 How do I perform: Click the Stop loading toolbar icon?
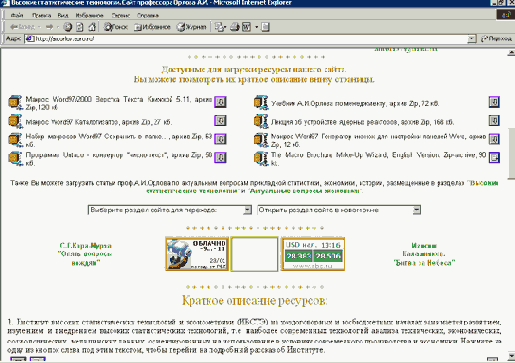[68, 27]
